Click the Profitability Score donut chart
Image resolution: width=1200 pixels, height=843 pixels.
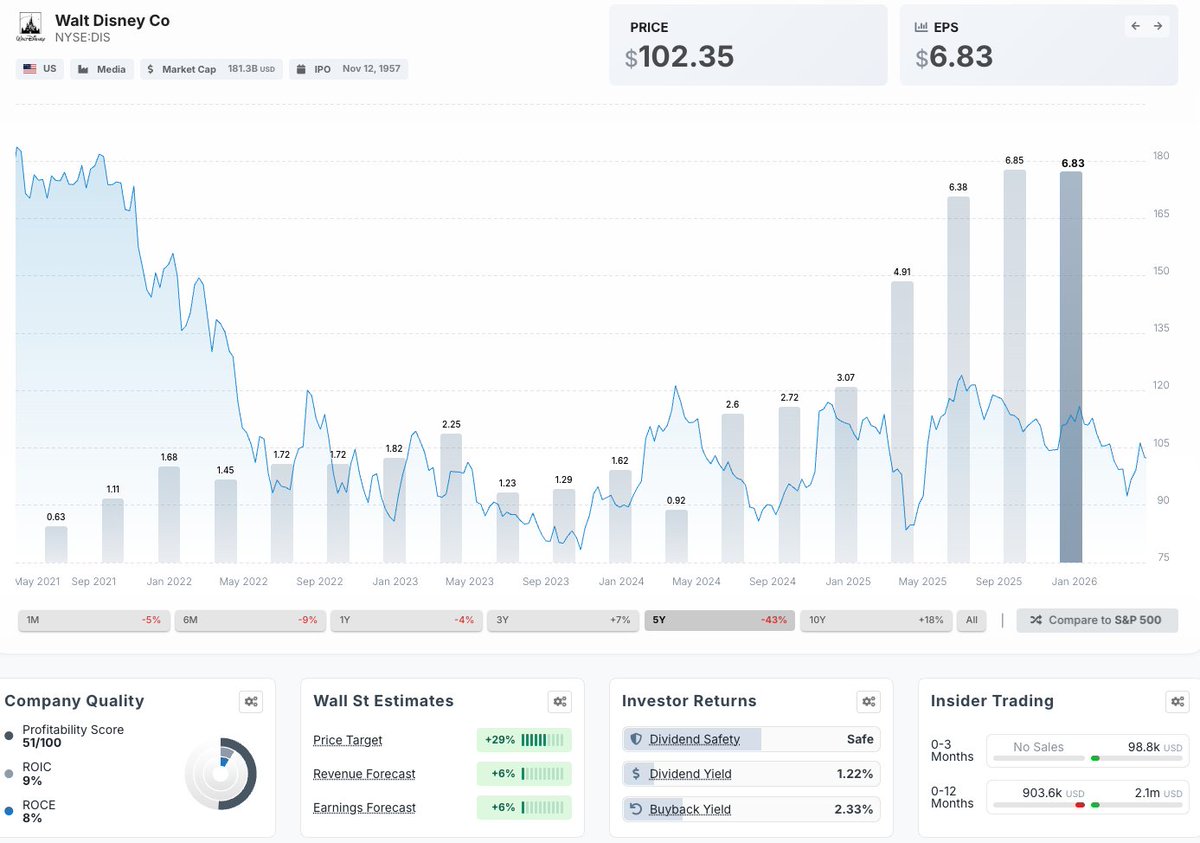pos(221,774)
